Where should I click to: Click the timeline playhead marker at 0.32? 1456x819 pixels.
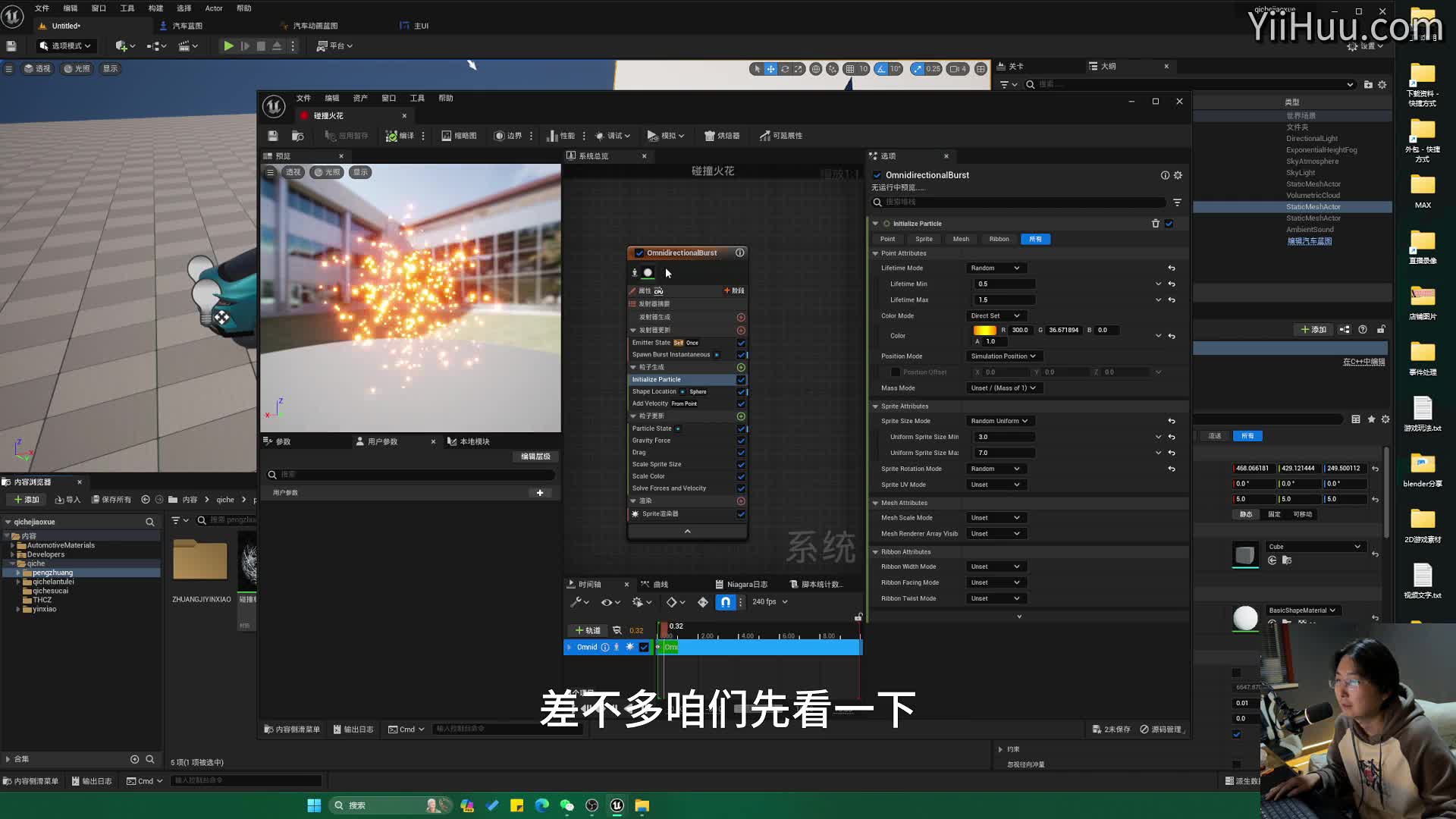pyautogui.click(x=664, y=629)
